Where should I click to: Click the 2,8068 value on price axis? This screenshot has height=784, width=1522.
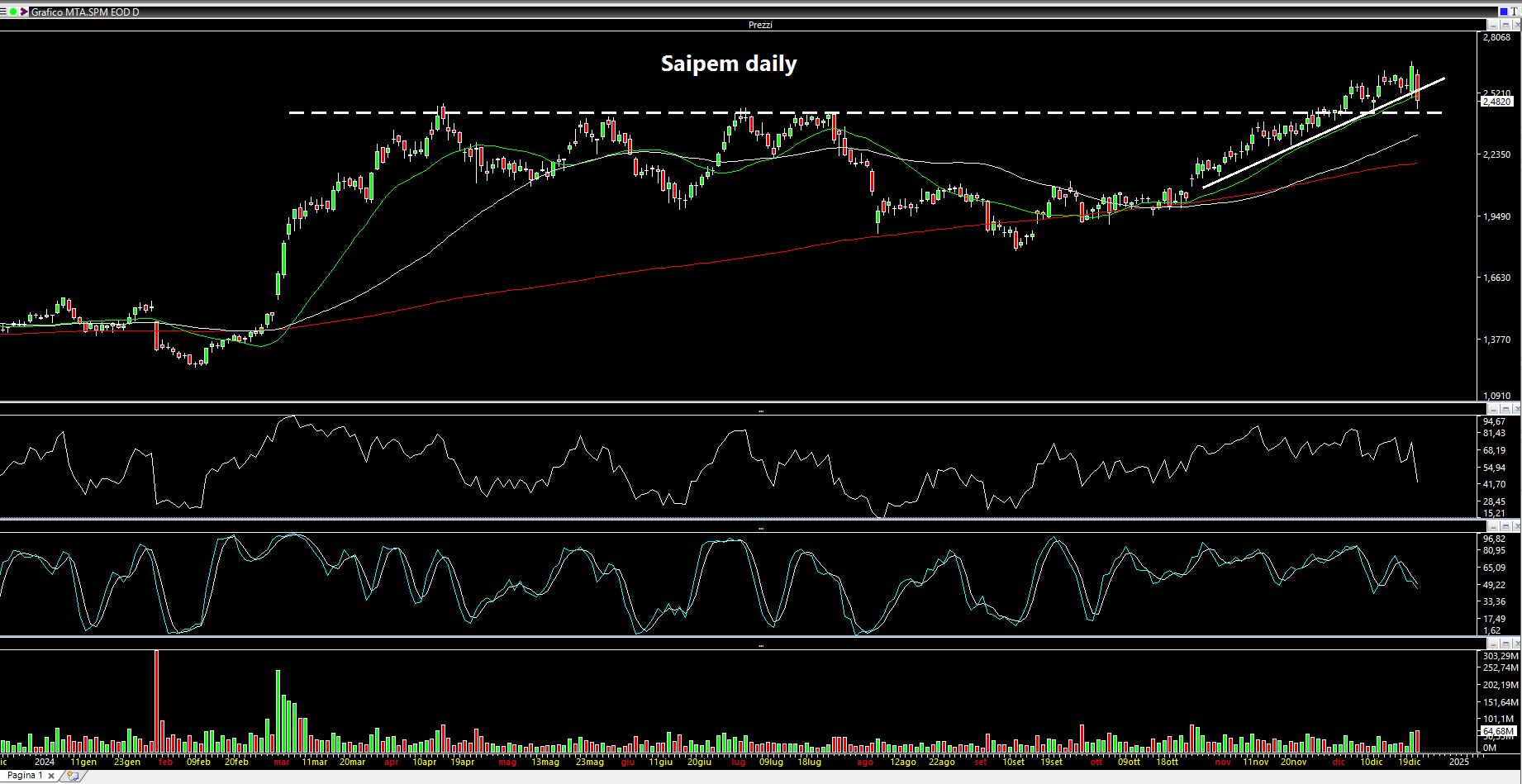[1497, 37]
